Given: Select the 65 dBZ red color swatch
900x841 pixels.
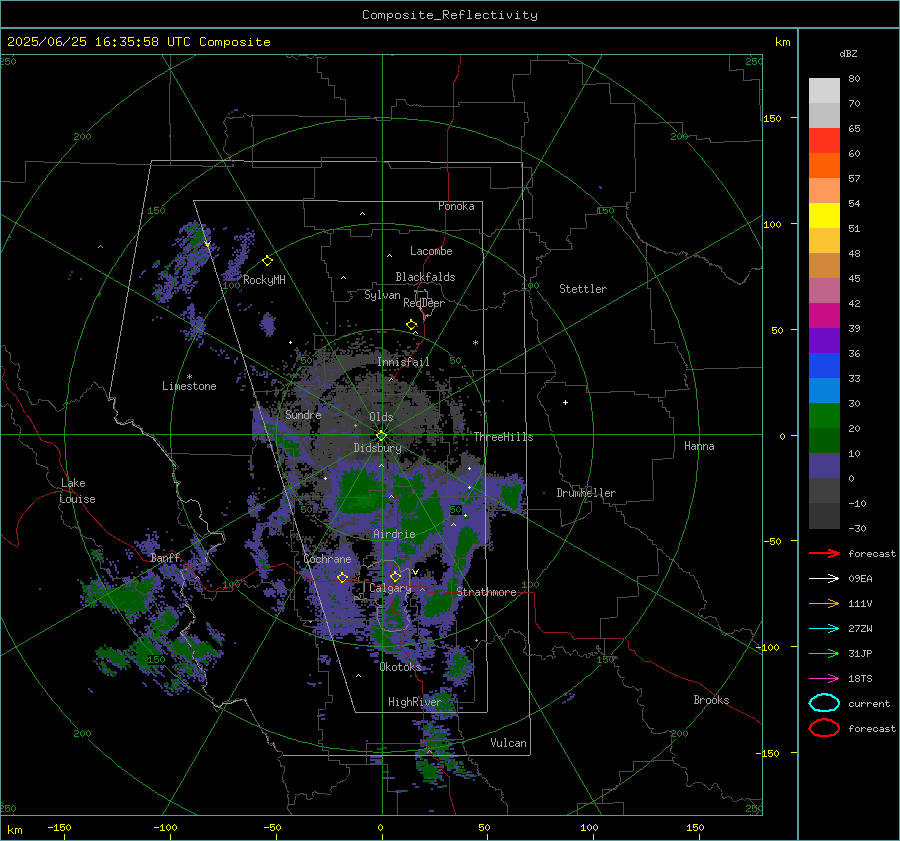Looking at the screenshot, I should (x=824, y=140).
